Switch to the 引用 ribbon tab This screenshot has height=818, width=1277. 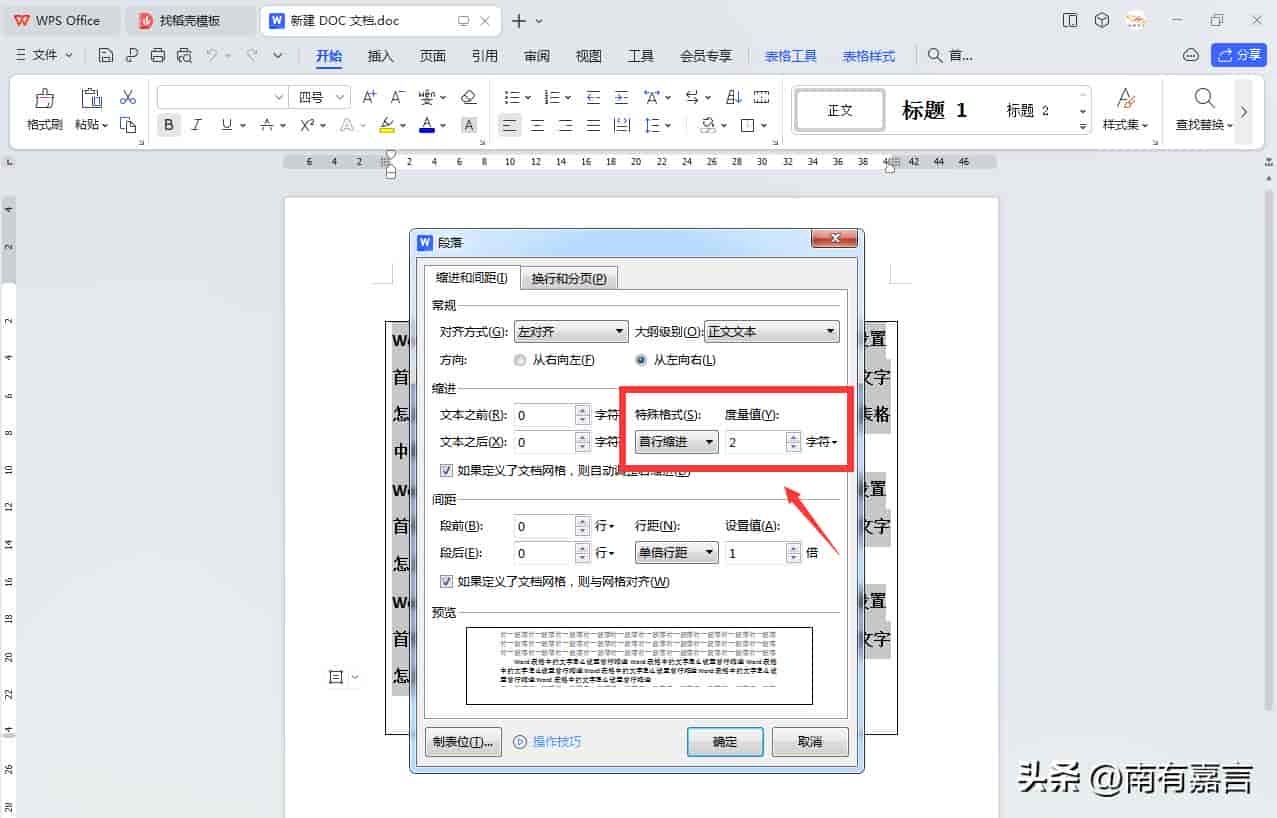pos(485,56)
